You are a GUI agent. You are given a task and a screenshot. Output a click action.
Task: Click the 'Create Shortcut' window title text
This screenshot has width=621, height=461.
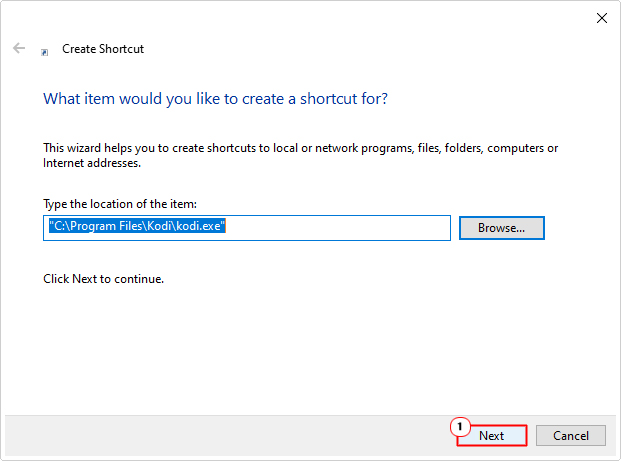click(x=103, y=48)
